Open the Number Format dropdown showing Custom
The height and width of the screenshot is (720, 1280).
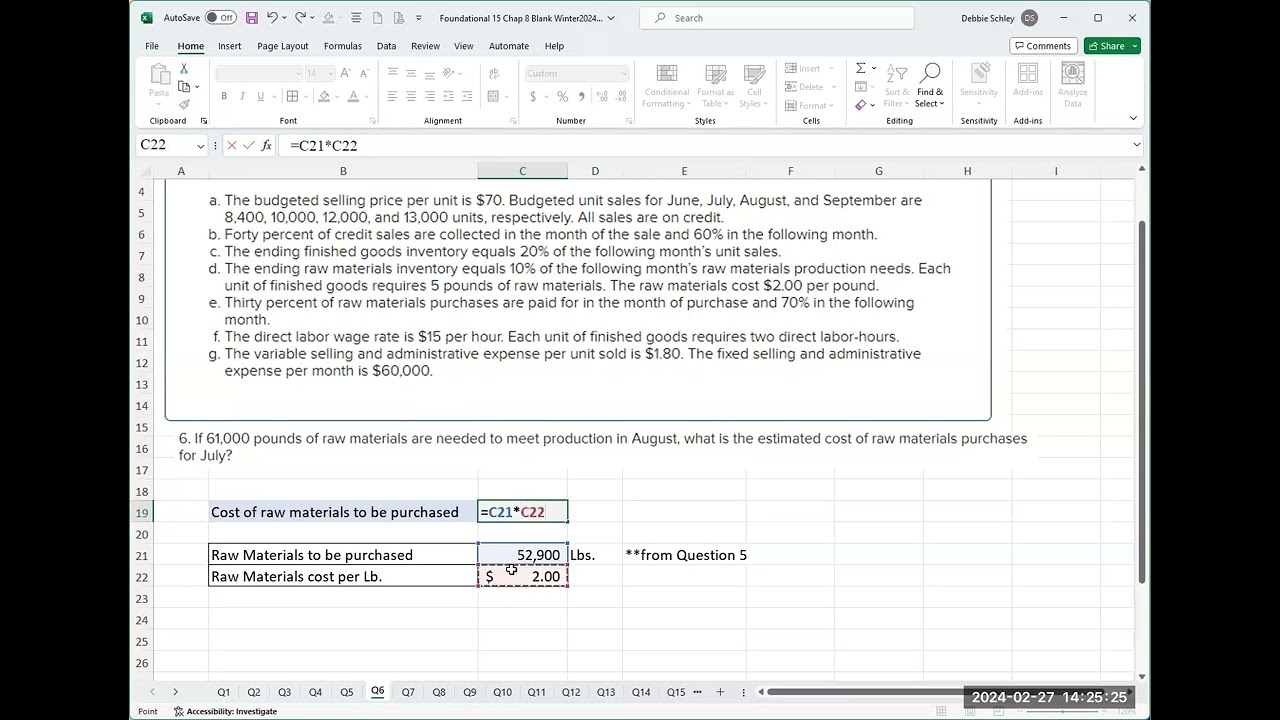point(577,73)
